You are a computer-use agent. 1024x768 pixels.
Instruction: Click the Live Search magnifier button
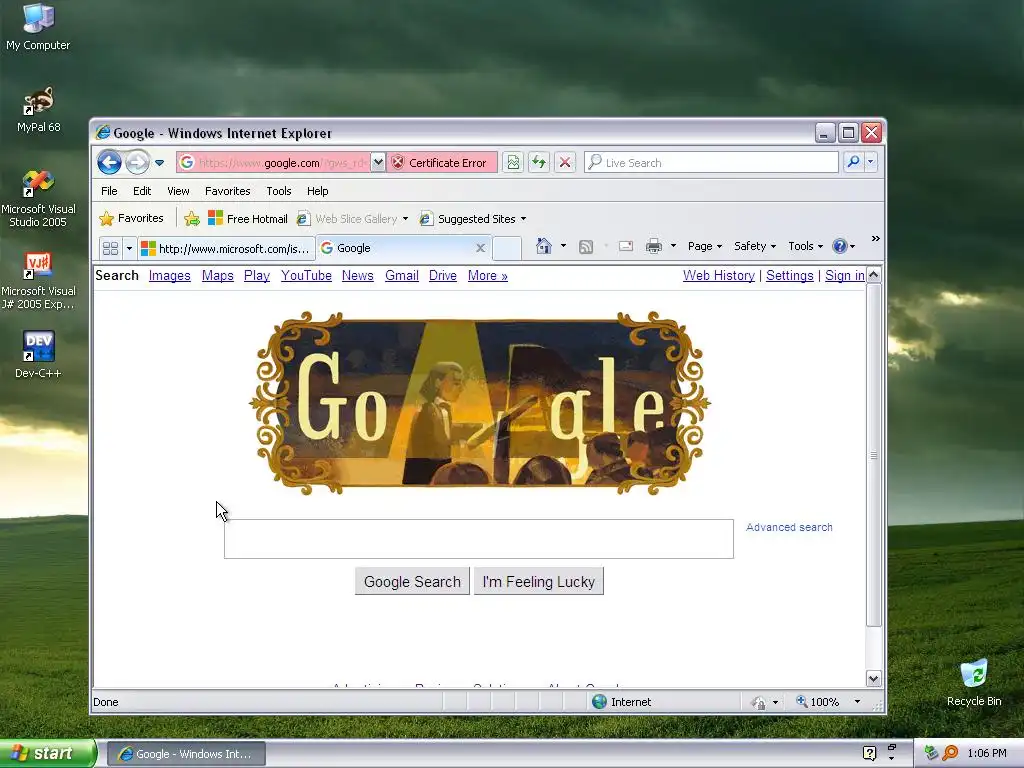point(853,162)
